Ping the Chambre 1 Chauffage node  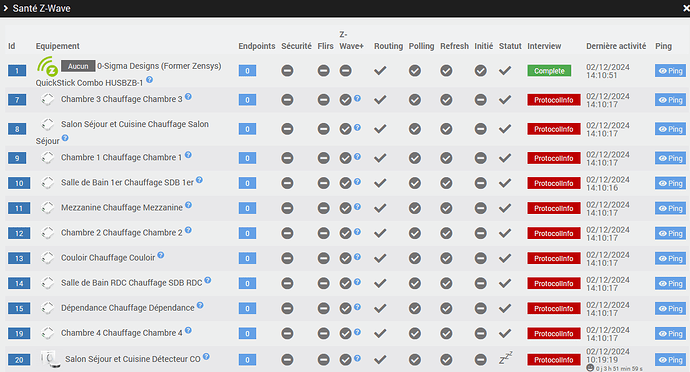670,158
